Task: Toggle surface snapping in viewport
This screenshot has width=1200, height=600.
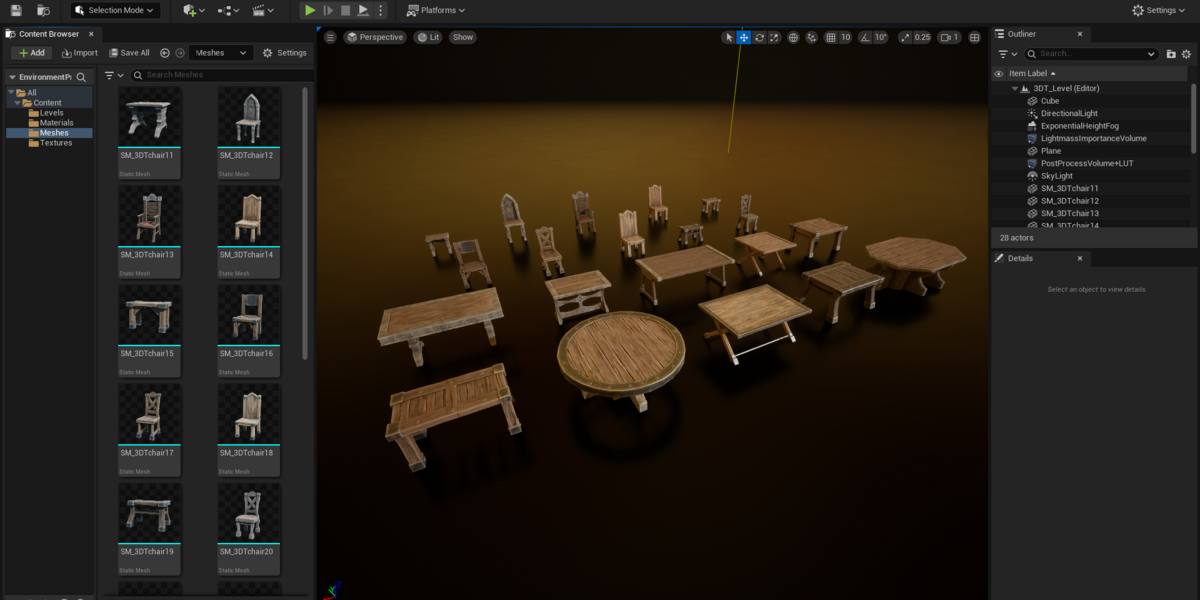Action: pyautogui.click(x=811, y=37)
